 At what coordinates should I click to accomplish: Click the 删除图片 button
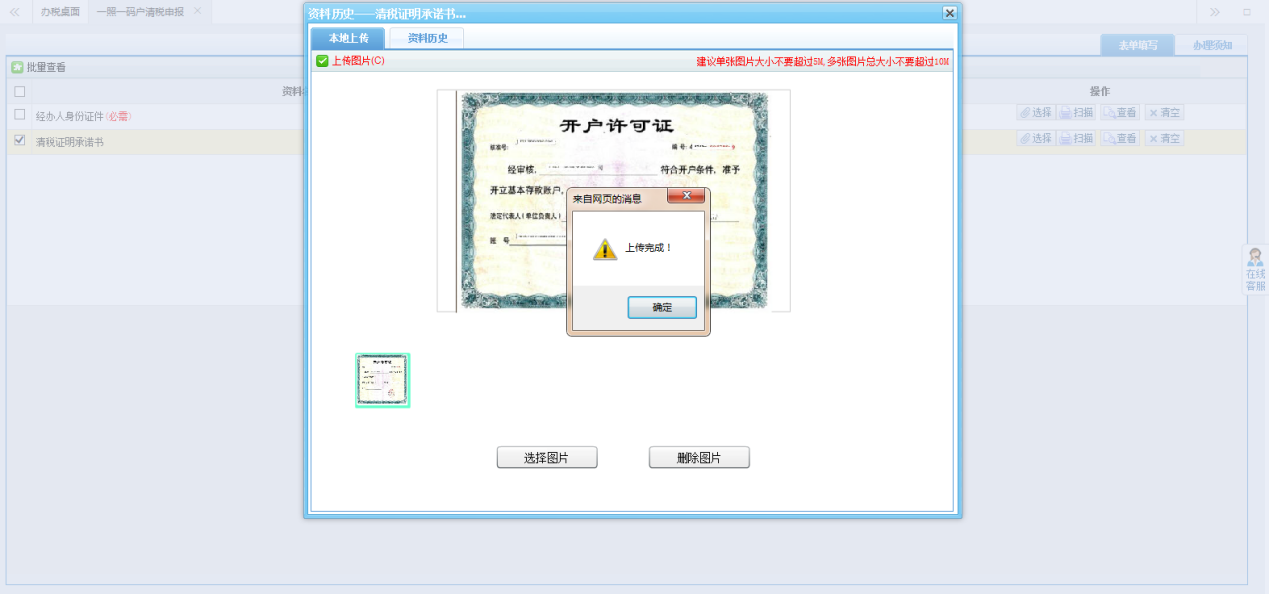(698, 457)
